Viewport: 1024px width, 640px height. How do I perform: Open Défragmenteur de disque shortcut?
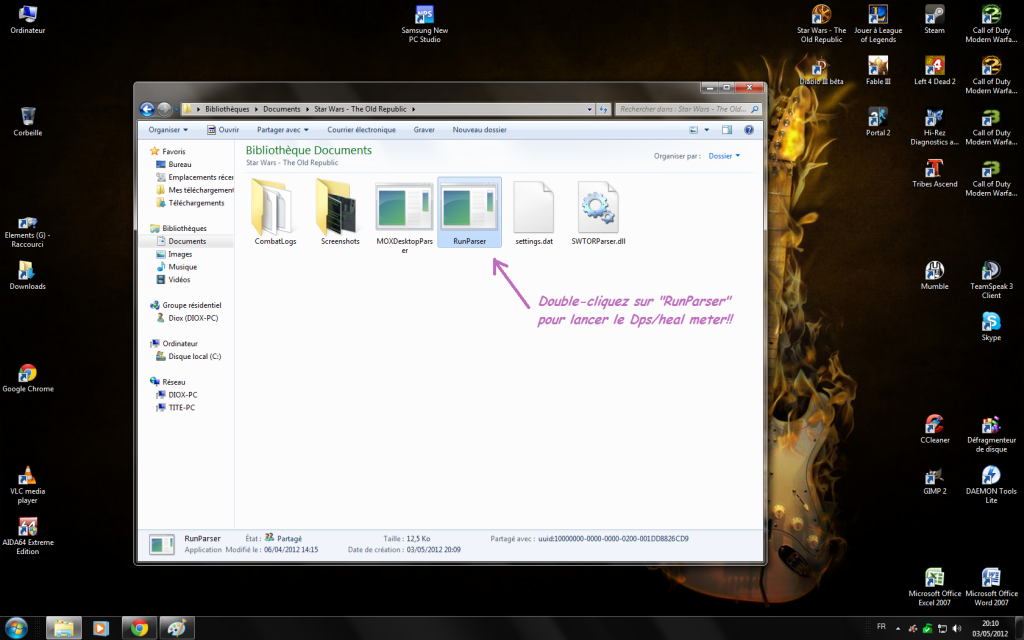[991, 434]
